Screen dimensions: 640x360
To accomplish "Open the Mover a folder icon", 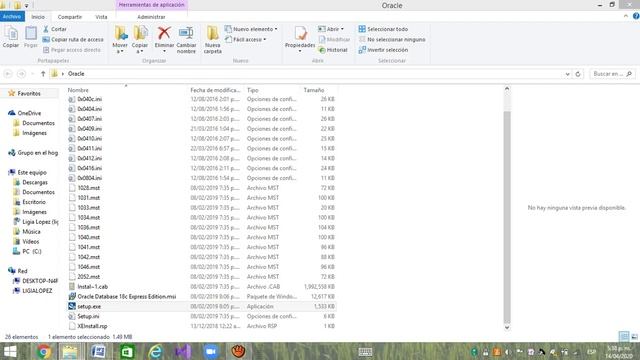I will click(120, 40).
